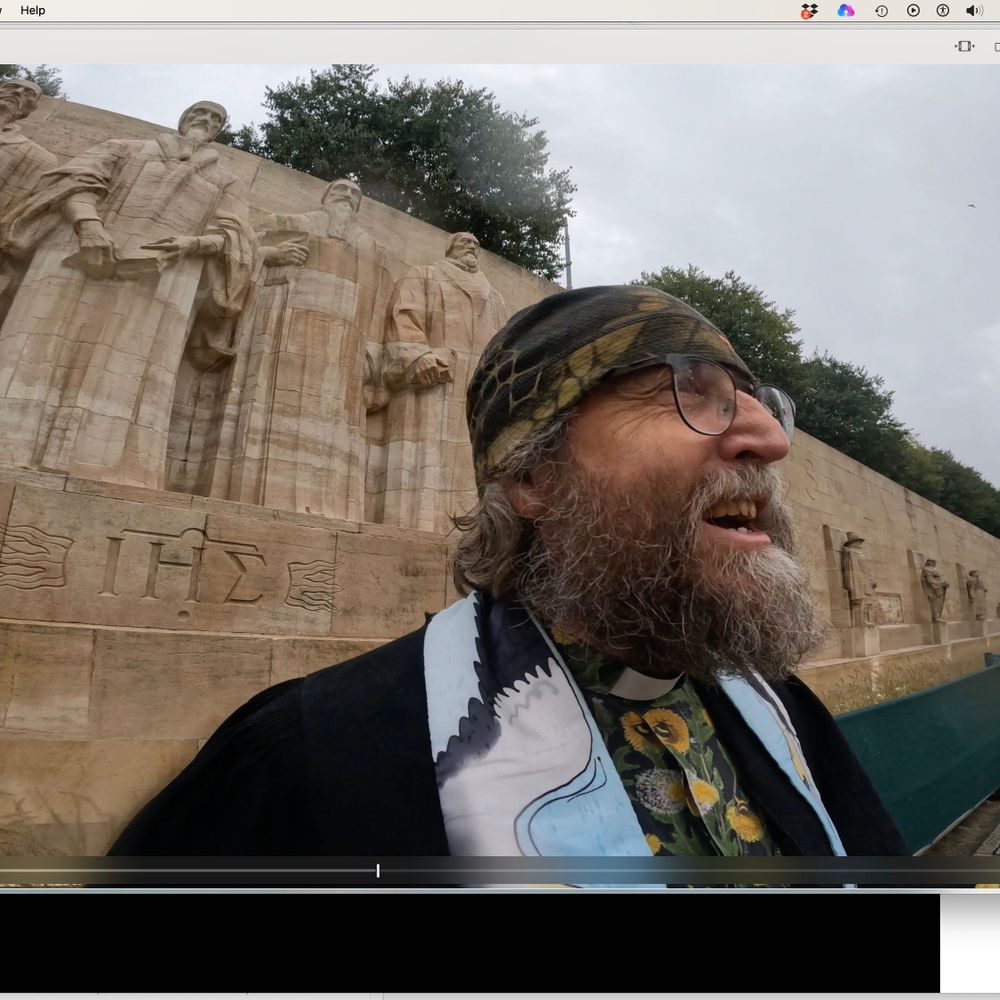The height and width of the screenshot is (1000, 1000).
Task: Open the Now Playing menu bar icon
Action: click(x=913, y=10)
